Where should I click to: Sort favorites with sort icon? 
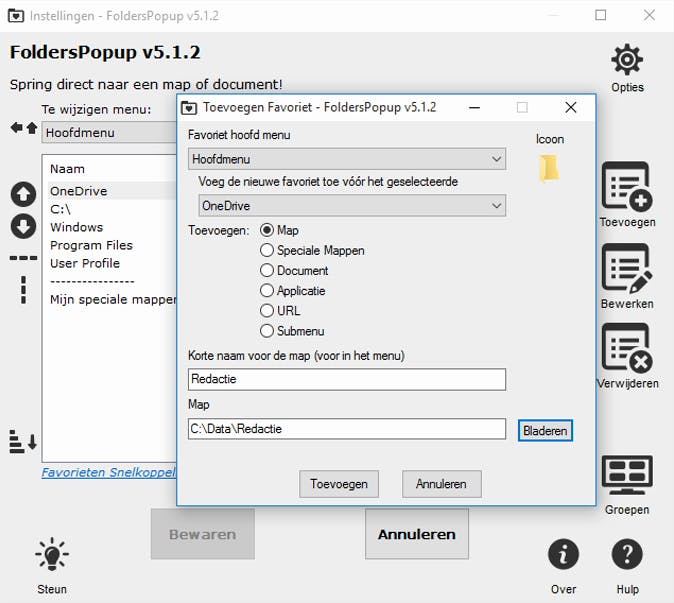(23, 441)
